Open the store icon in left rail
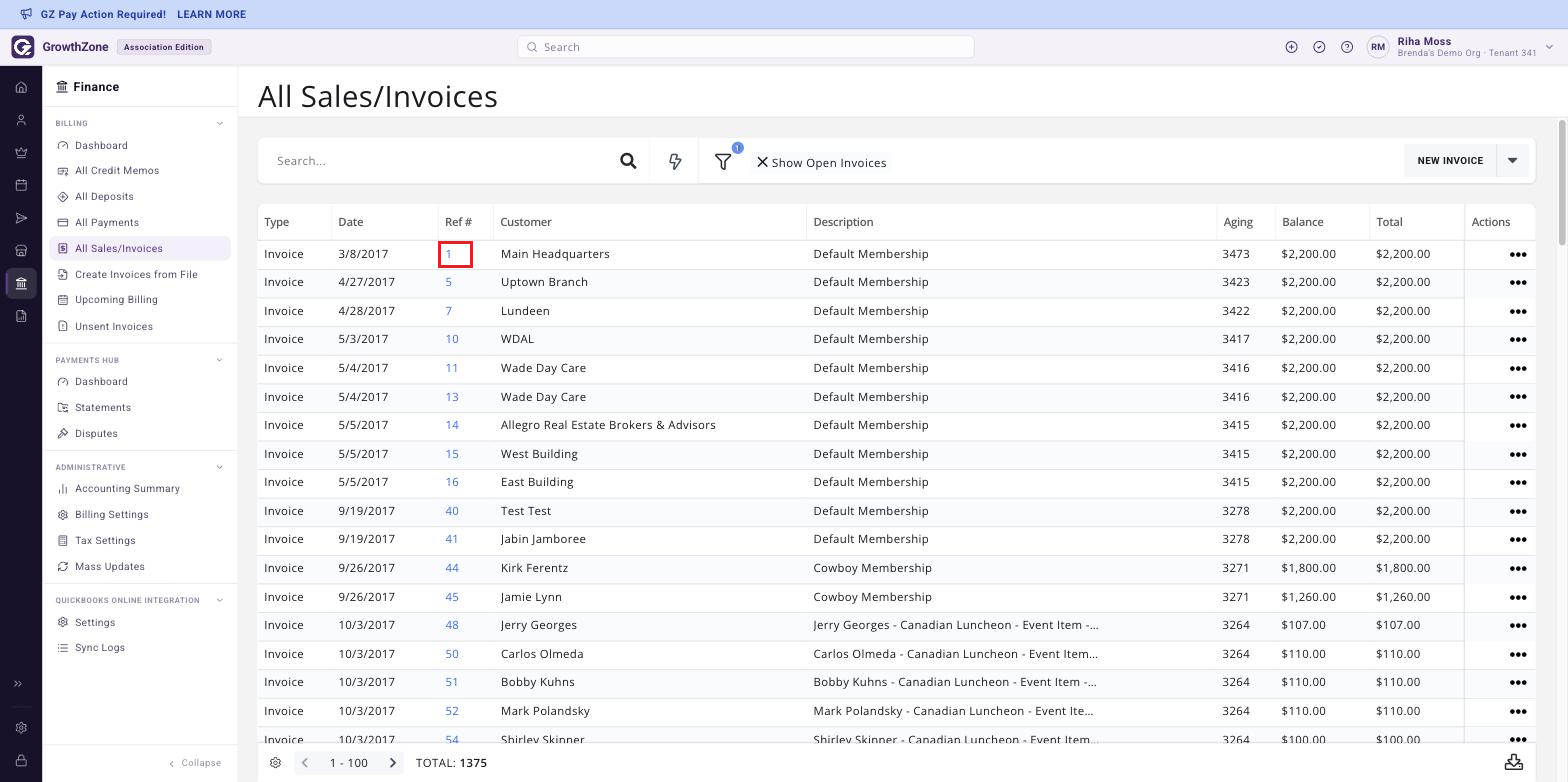The image size is (1568, 782). (x=21, y=250)
